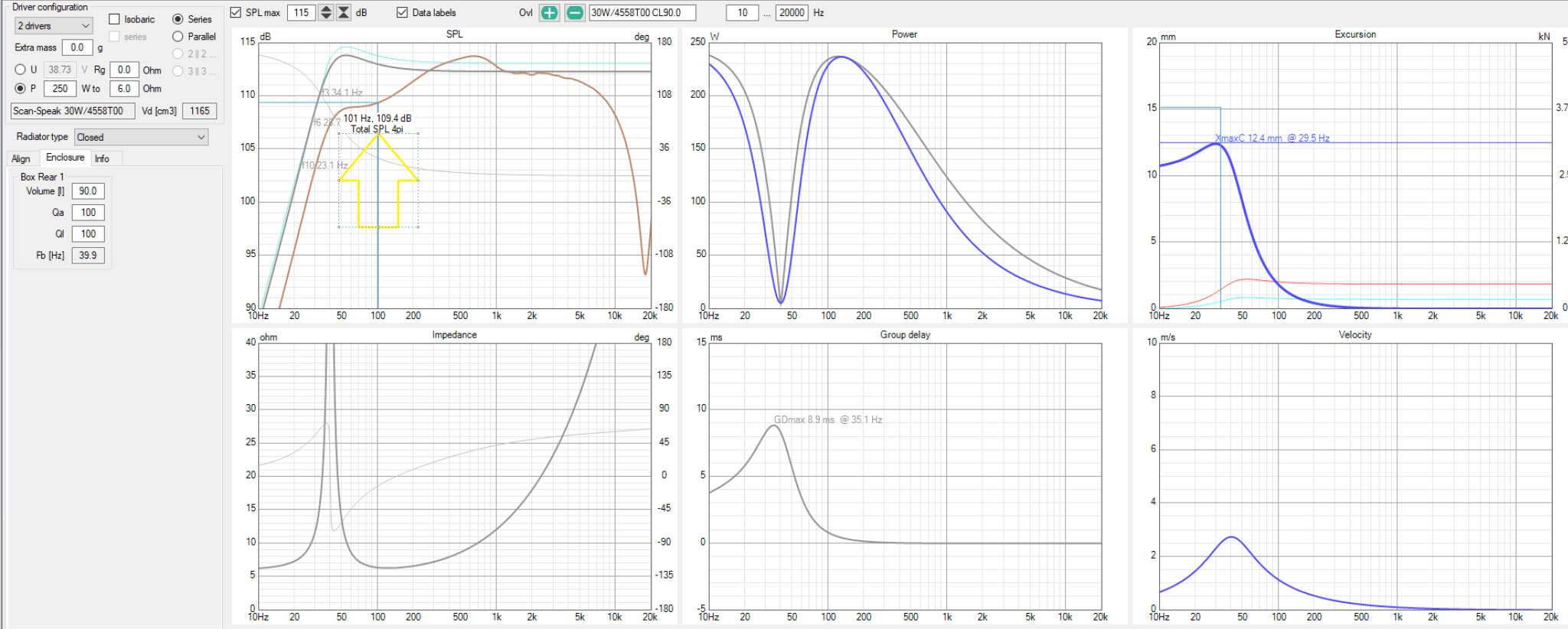Click the '101 Hz, 109.4 dB' data label
1568x629 pixels.
(377, 119)
